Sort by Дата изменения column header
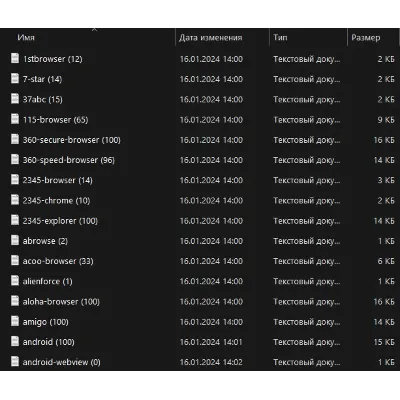The image size is (400, 400). pyautogui.click(x=210, y=38)
